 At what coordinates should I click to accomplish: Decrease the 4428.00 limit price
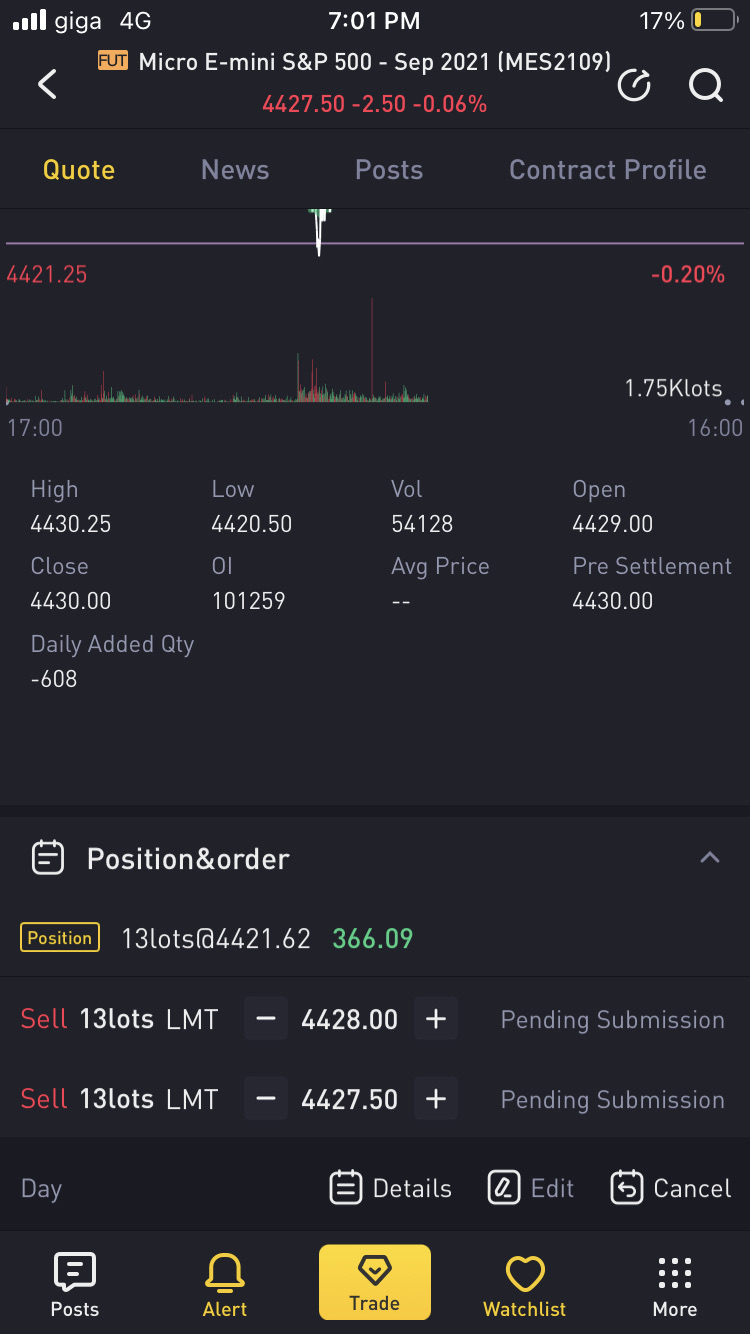point(266,1019)
